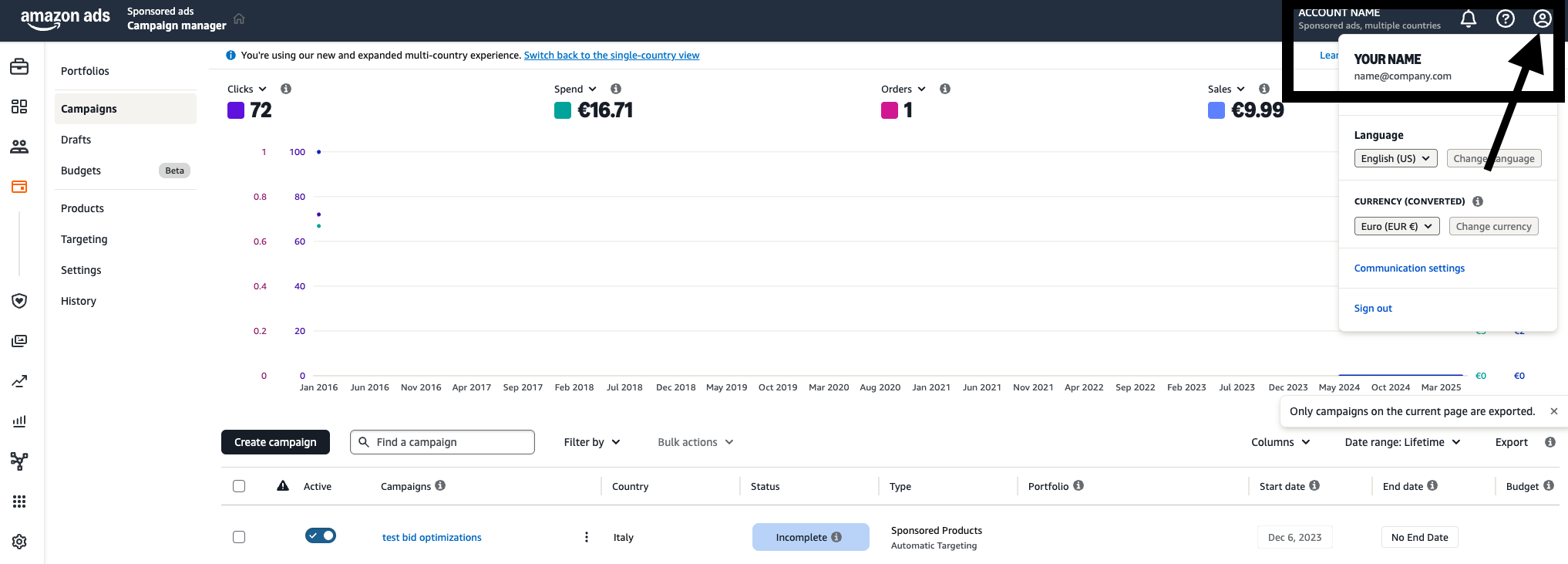Click the Sign out link
The width and height of the screenshot is (1568, 564).
pos(1373,308)
